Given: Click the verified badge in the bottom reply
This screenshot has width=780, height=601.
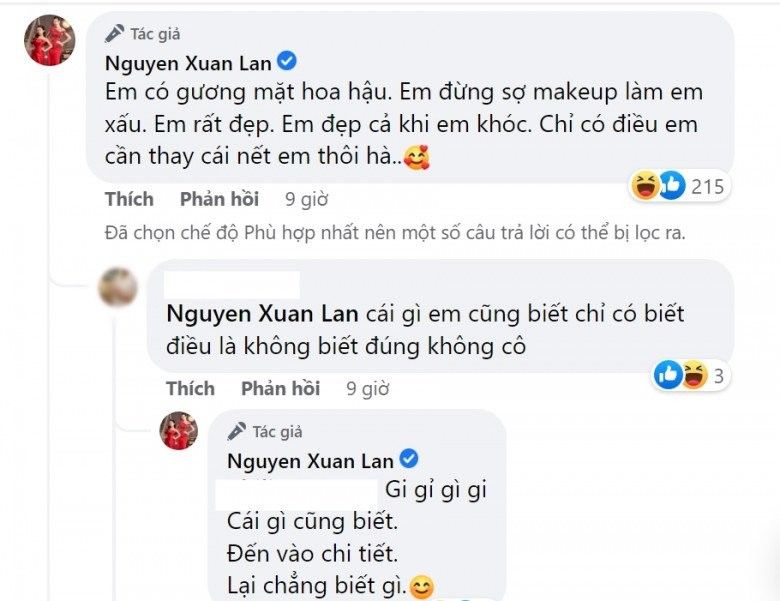Looking at the screenshot, I should tap(409, 459).
